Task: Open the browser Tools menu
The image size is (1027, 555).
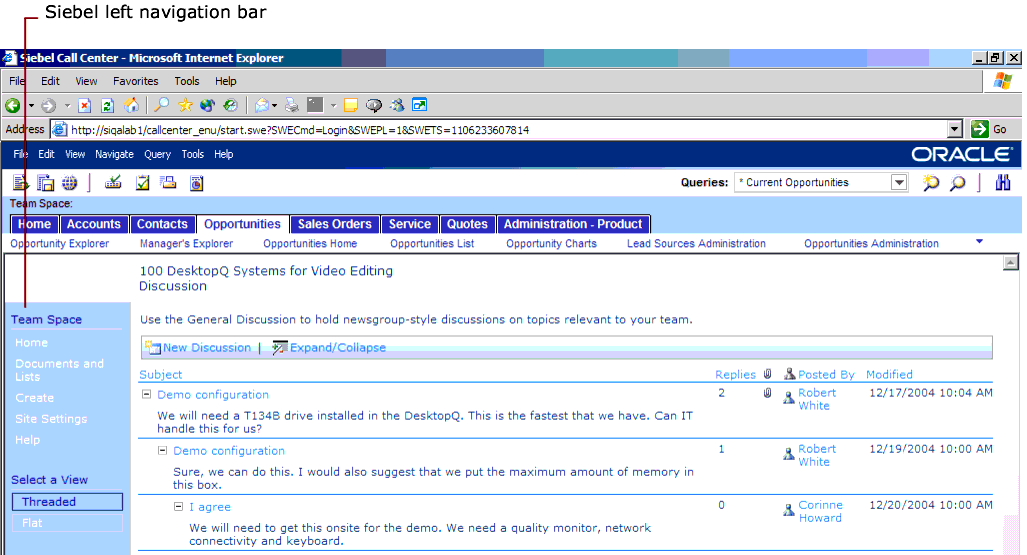Action: coord(187,81)
